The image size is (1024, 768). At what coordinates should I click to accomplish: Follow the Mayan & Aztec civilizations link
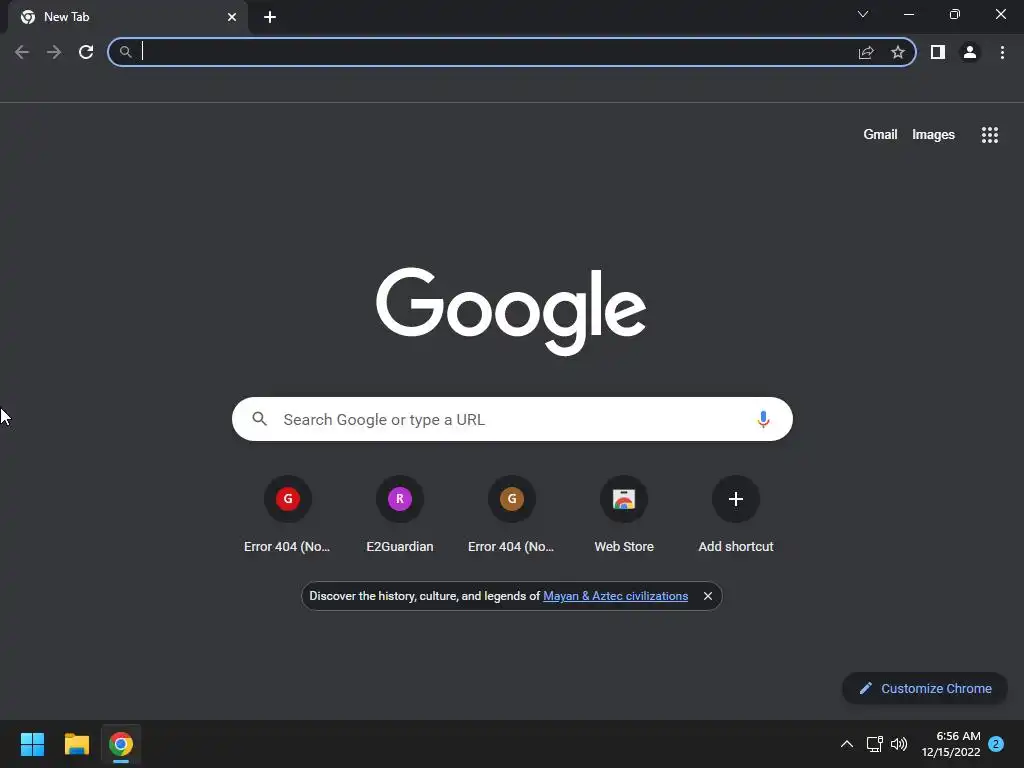click(615, 596)
